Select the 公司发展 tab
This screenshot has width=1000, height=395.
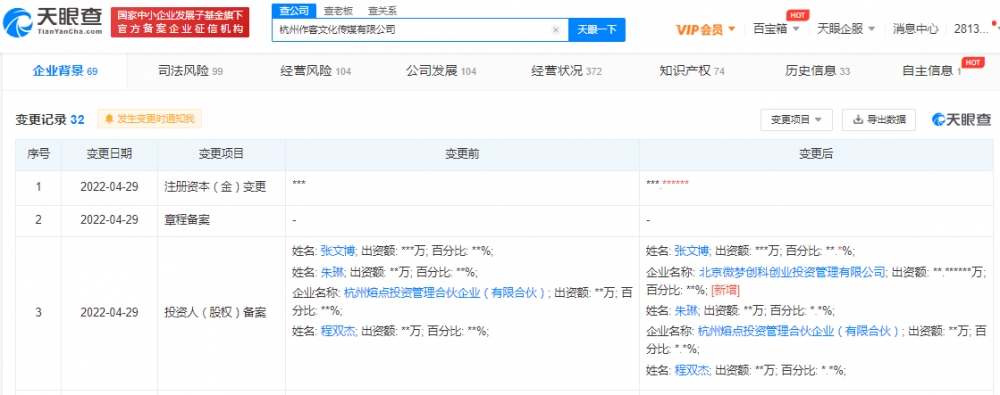(441, 71)
